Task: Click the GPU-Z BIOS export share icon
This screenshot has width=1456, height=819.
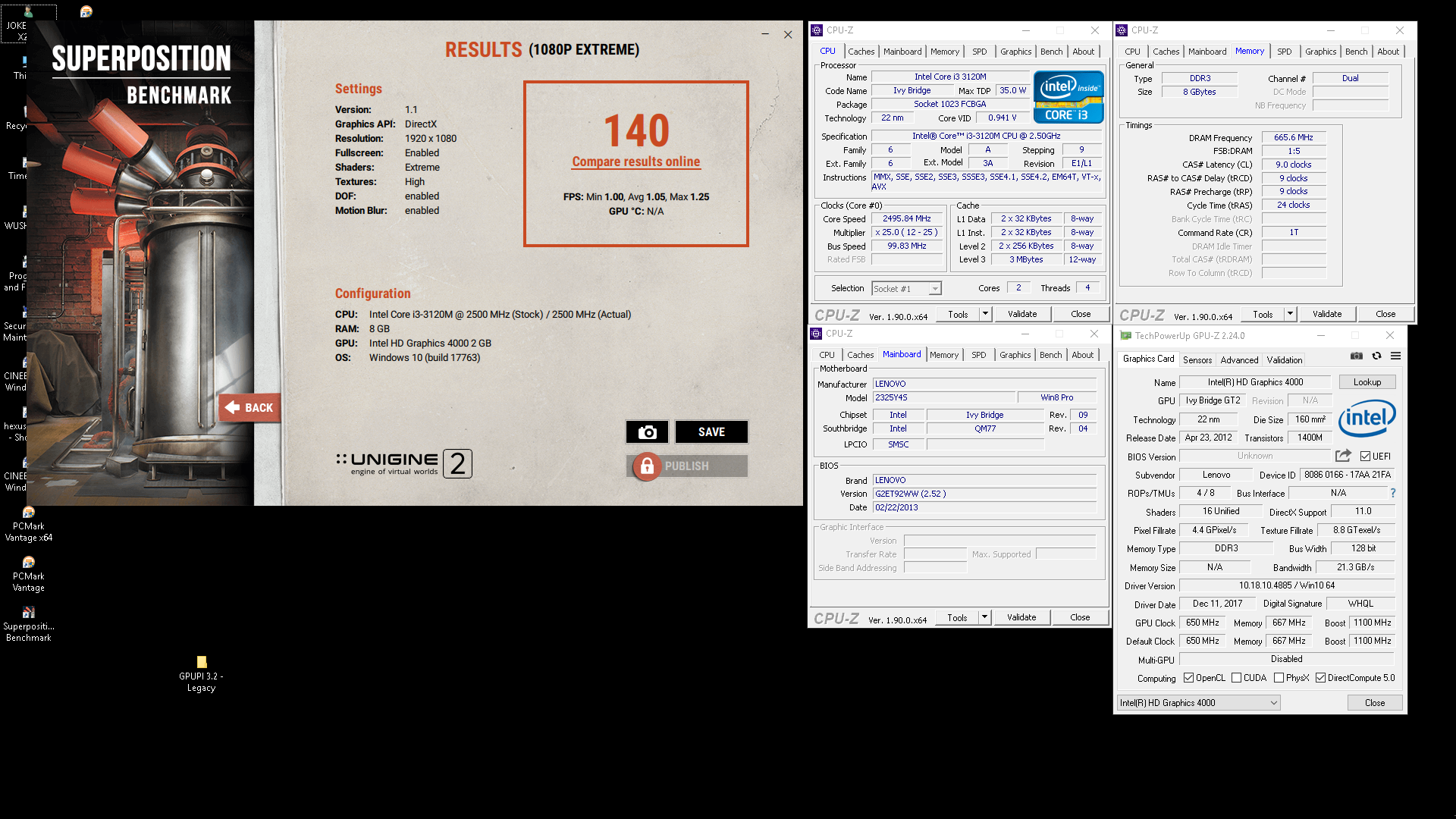Action: coord(1343,456)
